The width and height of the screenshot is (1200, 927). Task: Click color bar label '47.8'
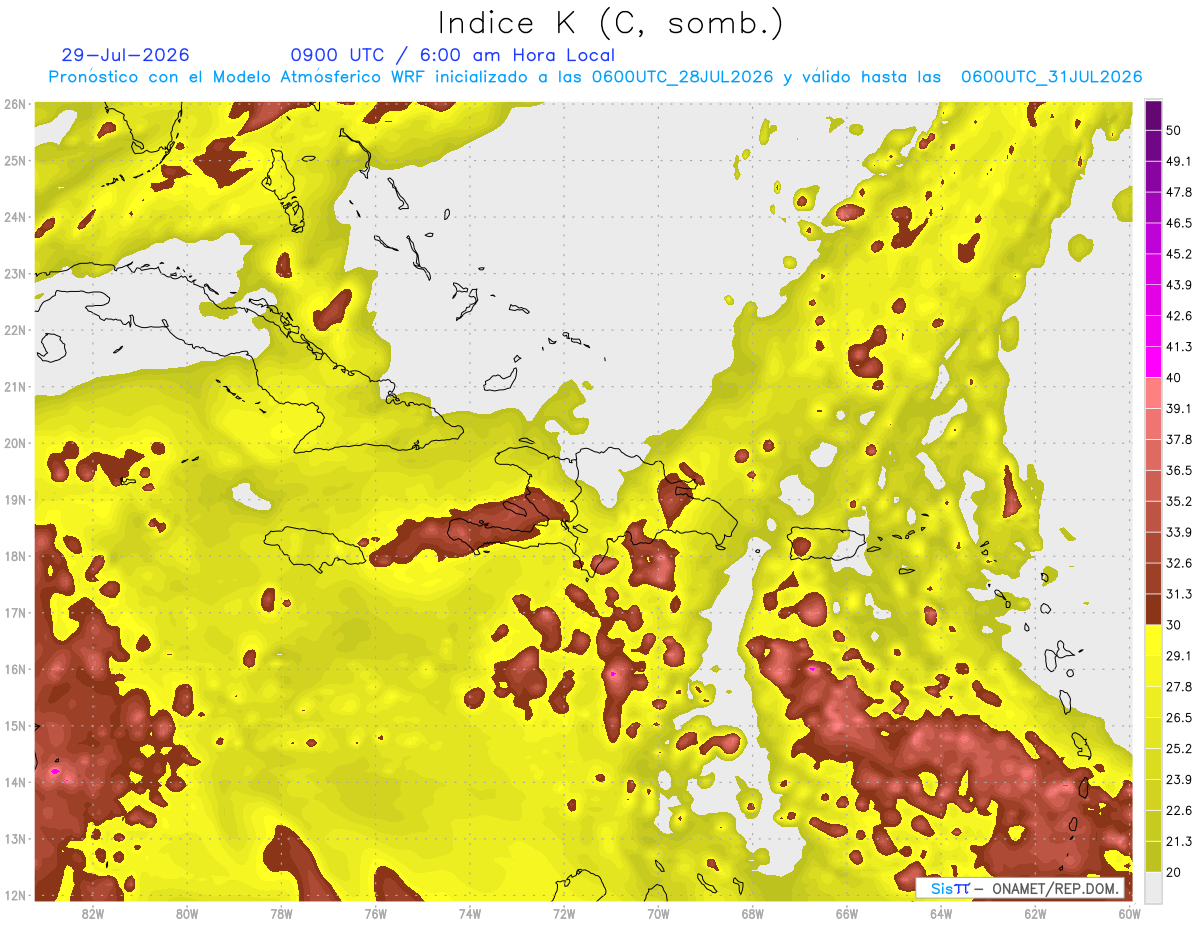[1178, 192]
